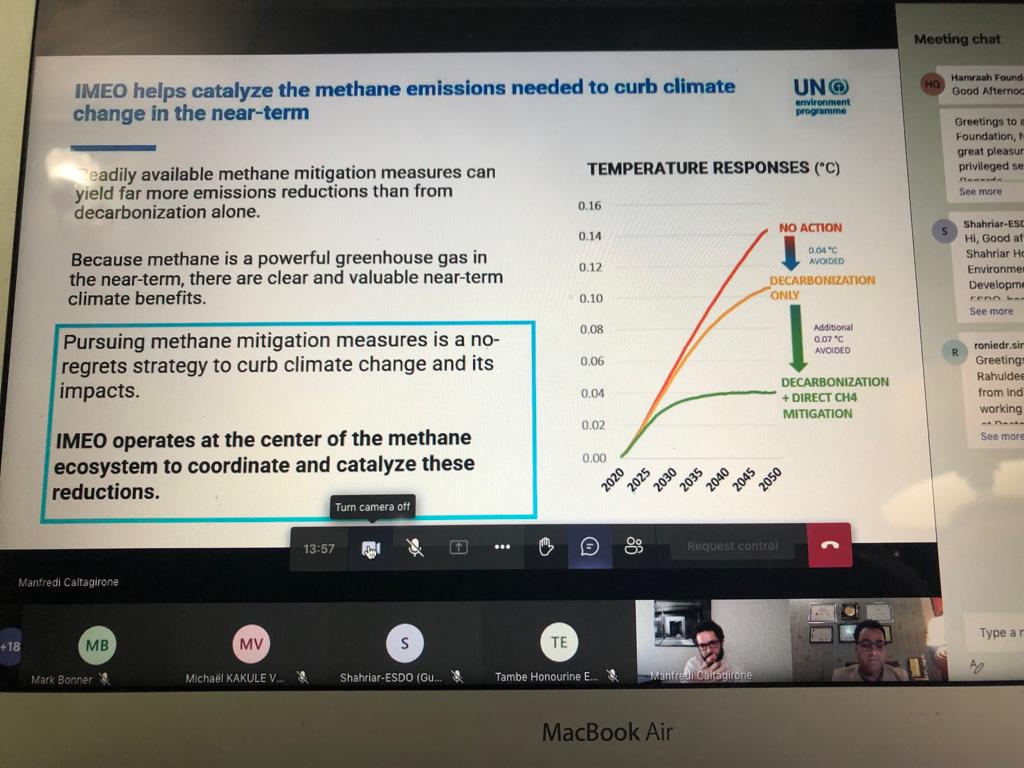This screenshot has height=768, width=1024.
Task: Click the chat message input field
Action: point(996,632)
